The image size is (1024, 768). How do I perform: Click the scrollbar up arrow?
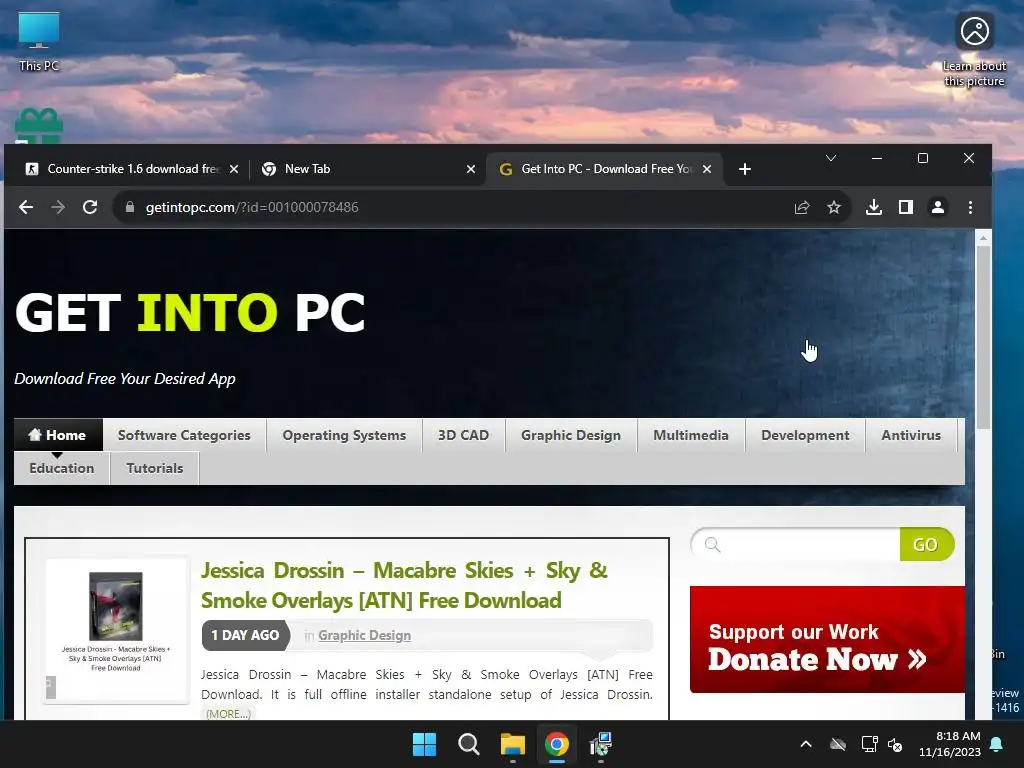click(x=984, y=238)
